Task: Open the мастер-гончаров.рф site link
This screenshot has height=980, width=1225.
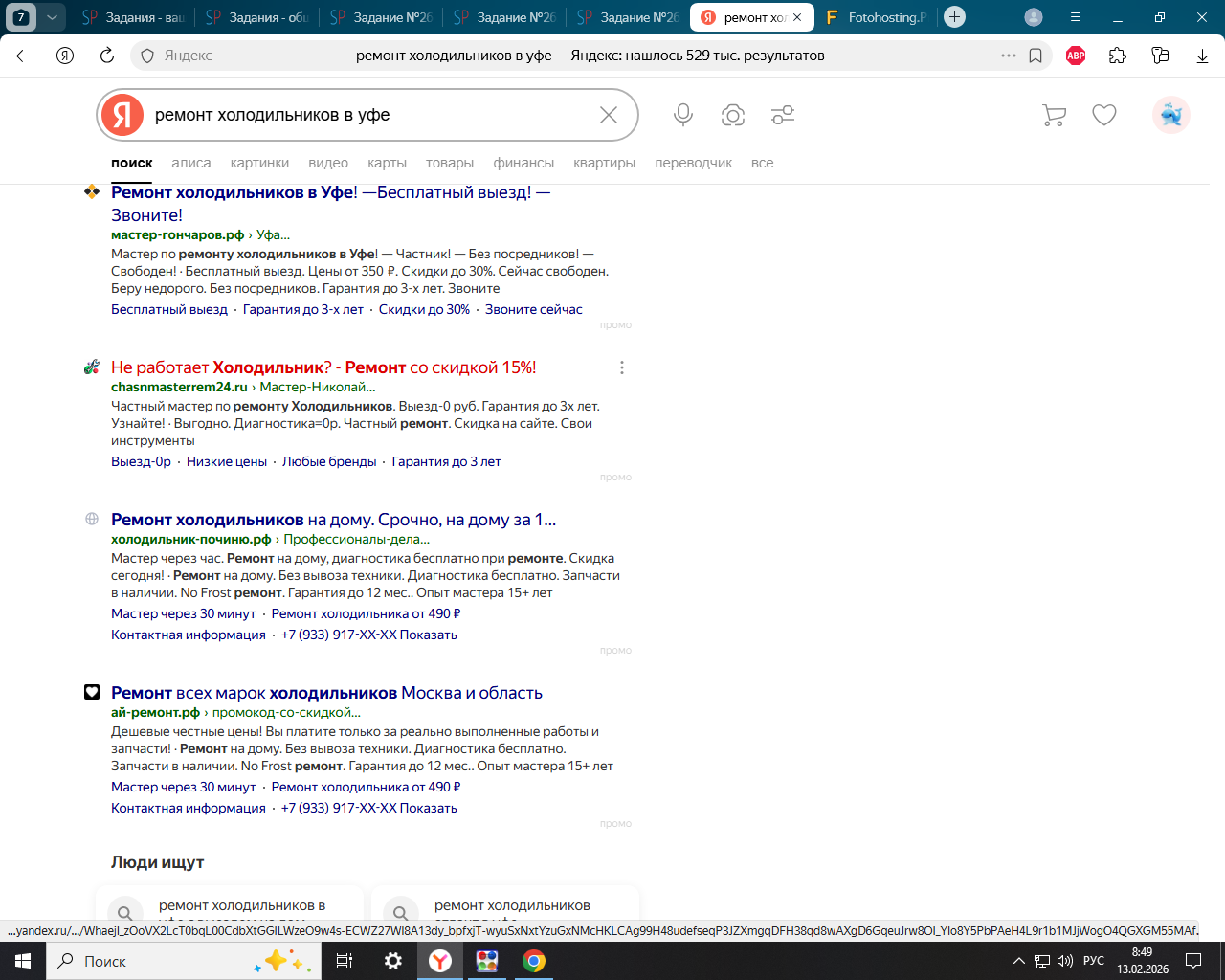Action: tap(178, 234)
